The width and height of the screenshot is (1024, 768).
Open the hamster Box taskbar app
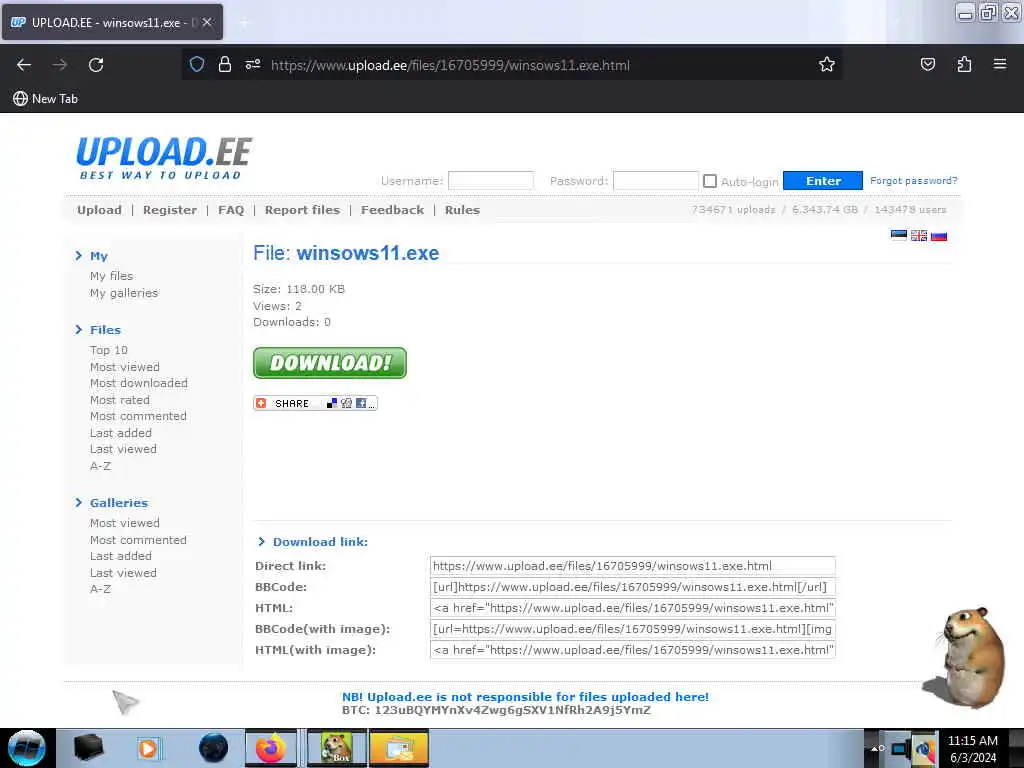336,748
